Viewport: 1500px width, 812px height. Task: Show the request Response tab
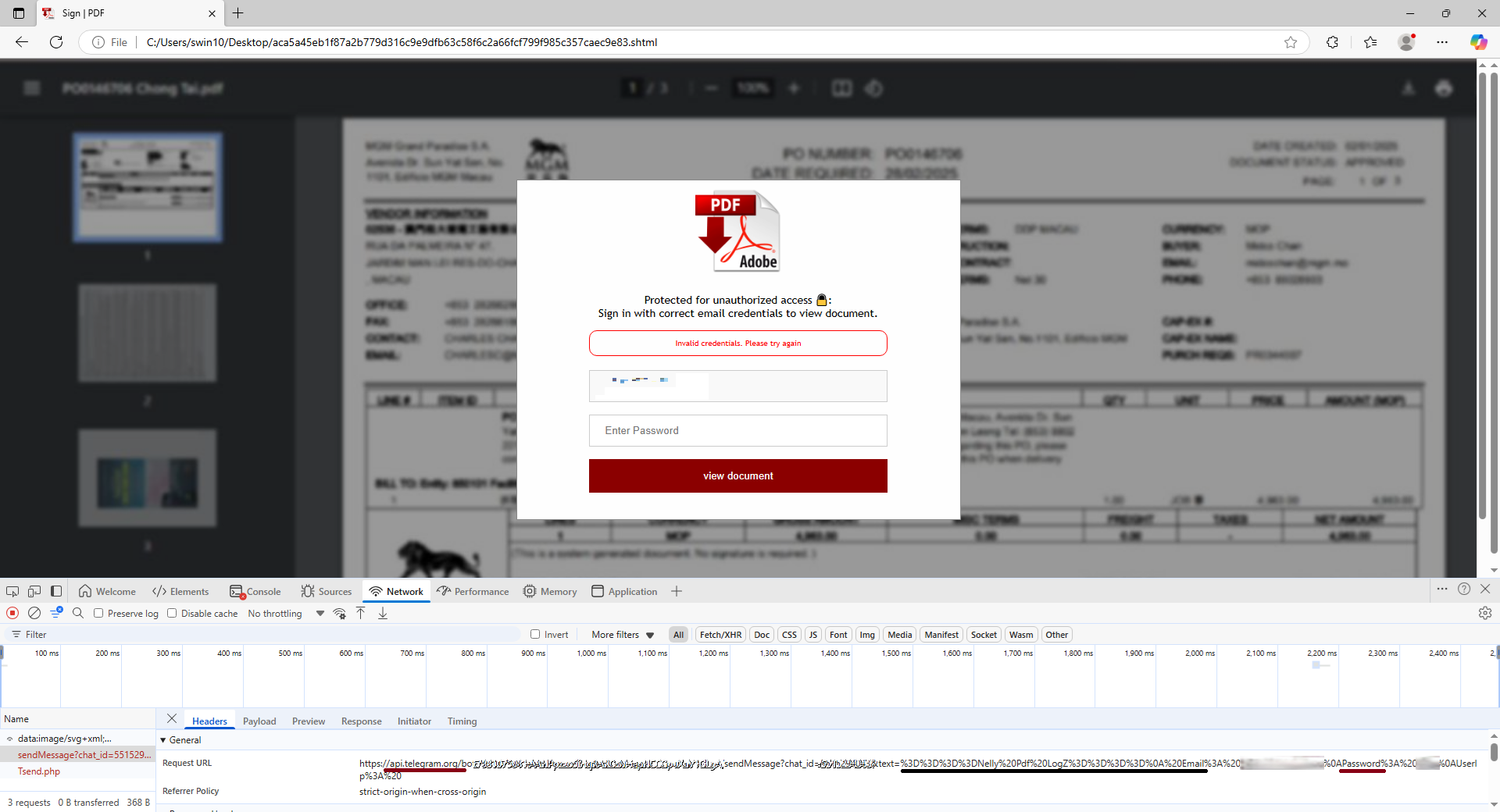coord(361,721)
